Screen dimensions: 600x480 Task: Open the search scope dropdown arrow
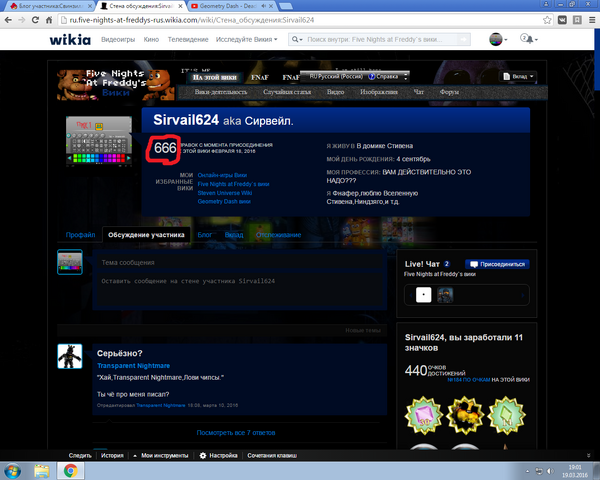tap(297, 39)
